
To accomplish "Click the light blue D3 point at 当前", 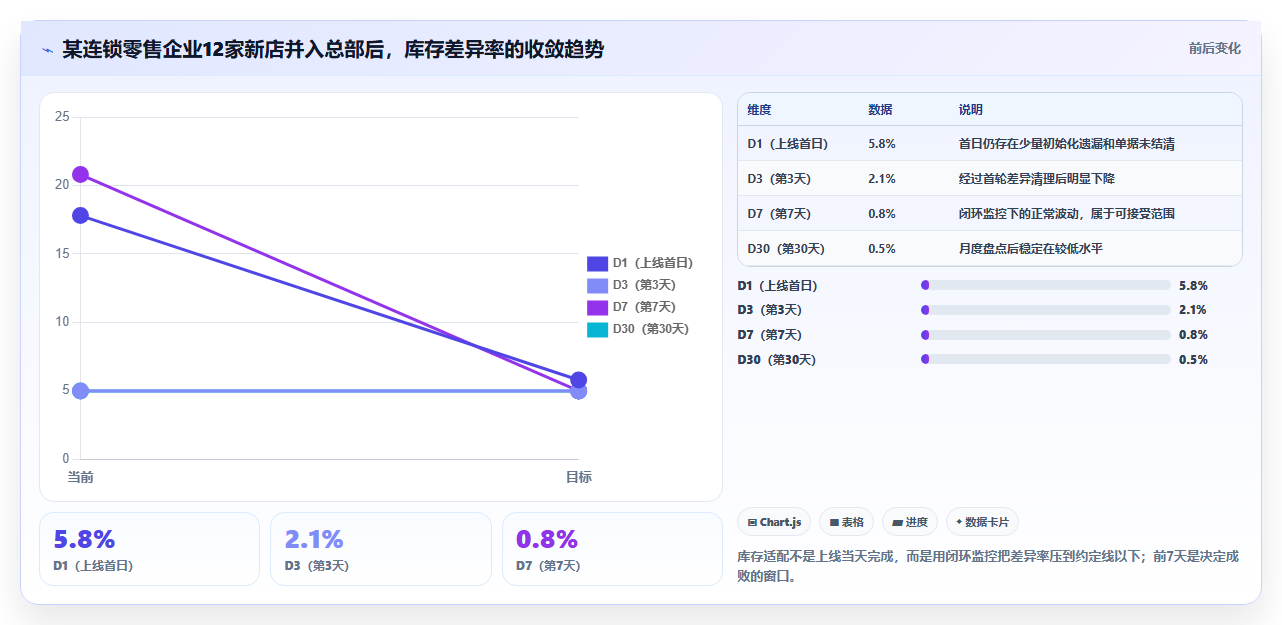I will click(80, 390).
